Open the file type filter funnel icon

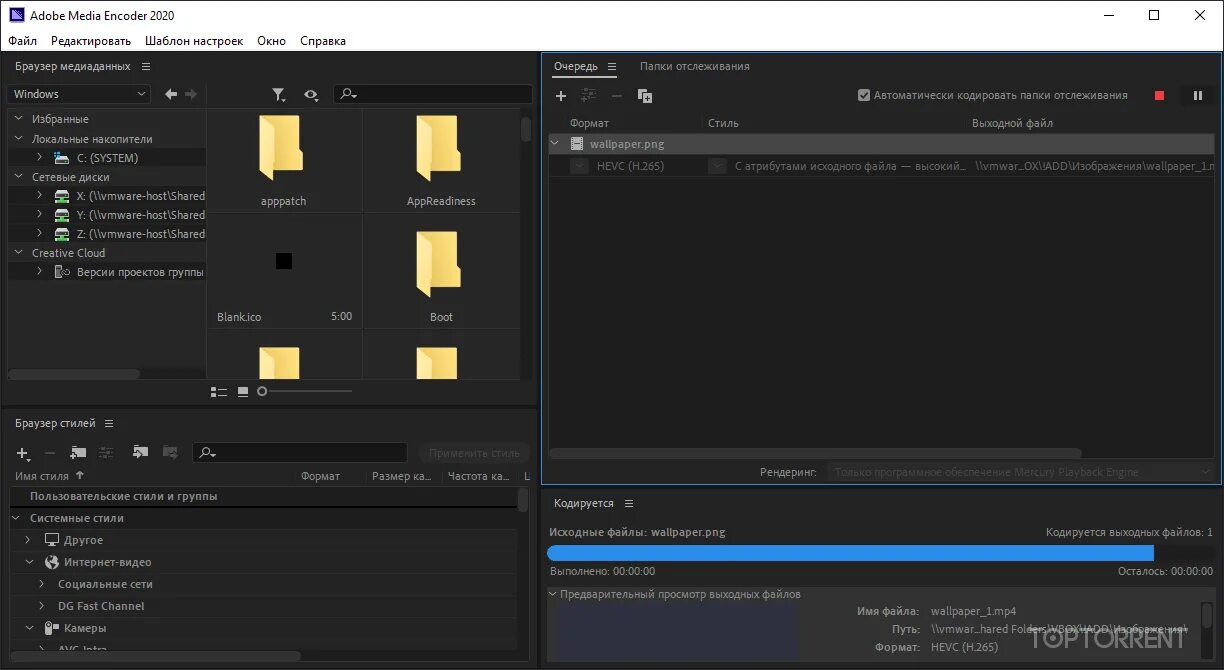(279, 95)
